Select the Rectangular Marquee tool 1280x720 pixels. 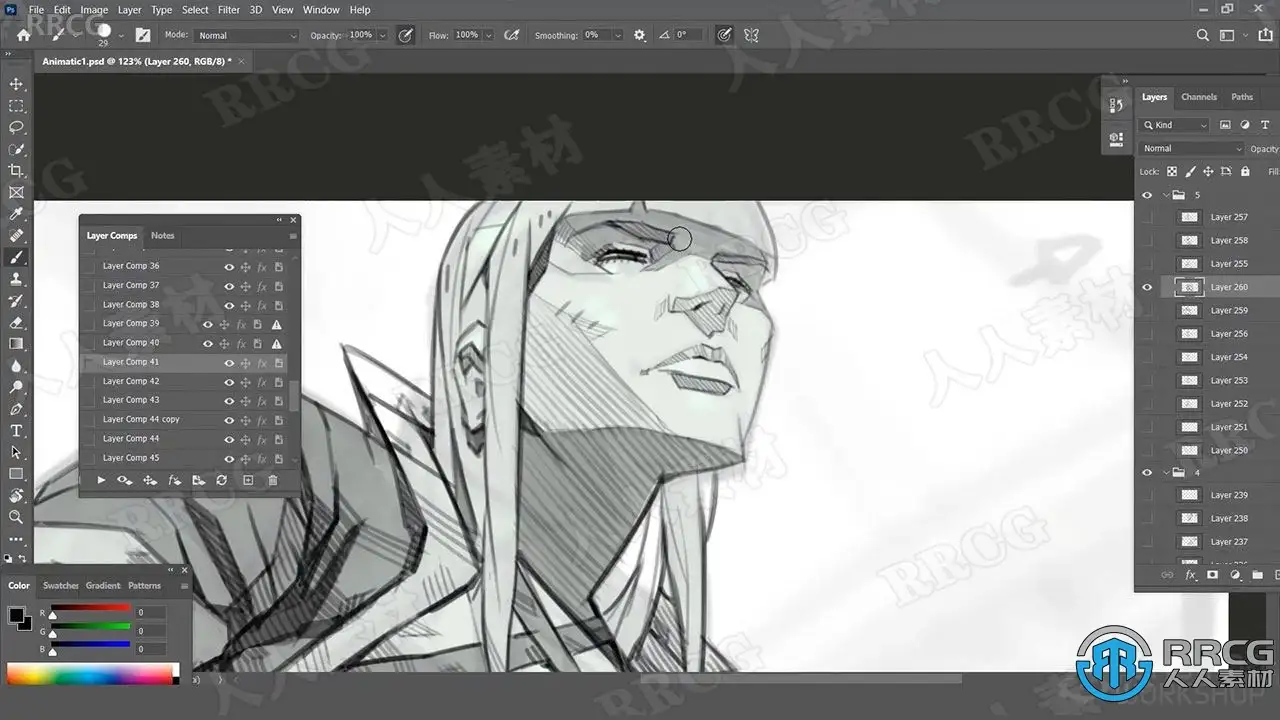(16, 106)
